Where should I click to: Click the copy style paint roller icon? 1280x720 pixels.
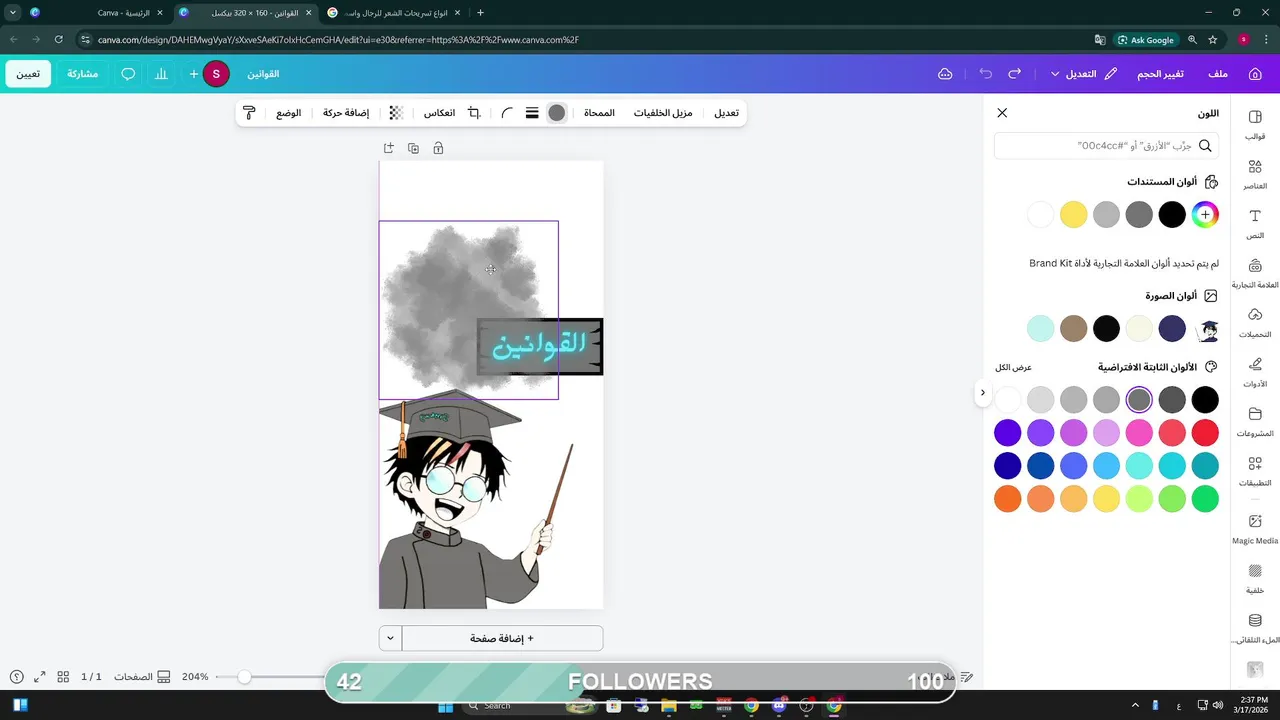(249, 113)
